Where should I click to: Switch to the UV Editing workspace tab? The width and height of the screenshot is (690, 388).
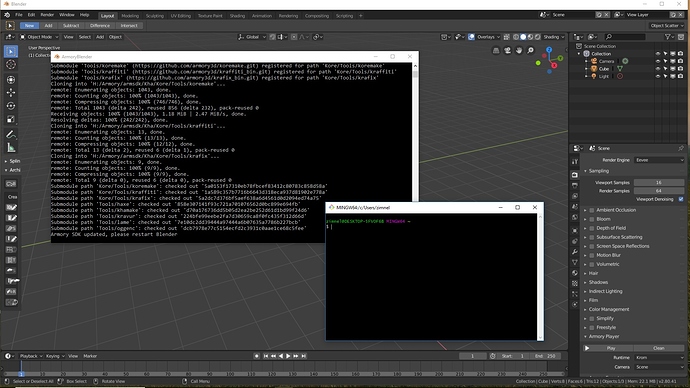[181, 16]
